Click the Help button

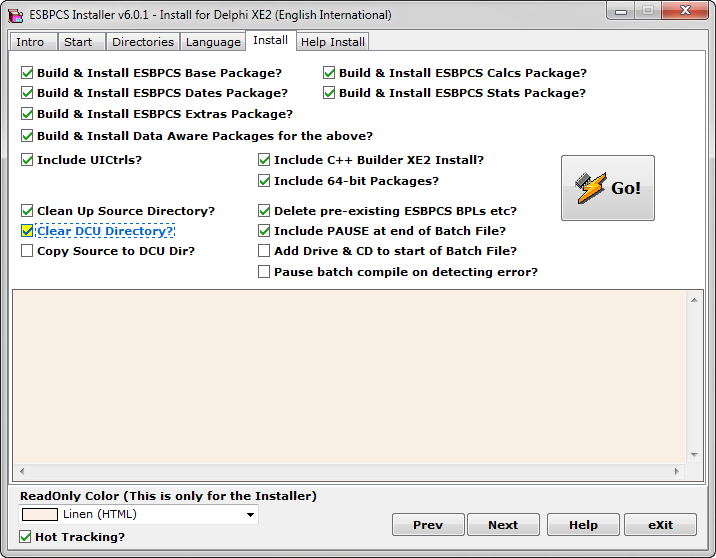tap(583, 525)
